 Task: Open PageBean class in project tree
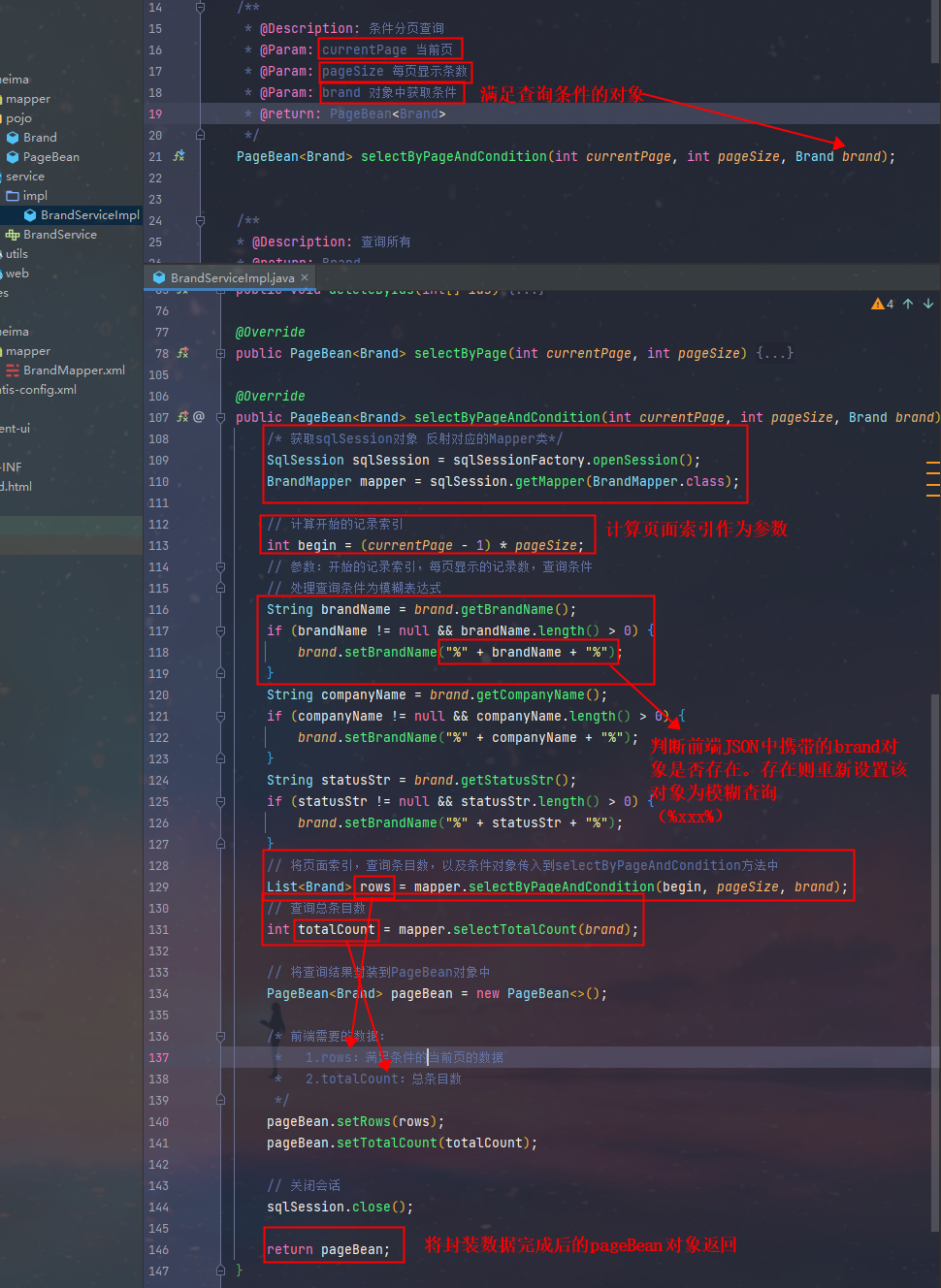coord(51,156)
